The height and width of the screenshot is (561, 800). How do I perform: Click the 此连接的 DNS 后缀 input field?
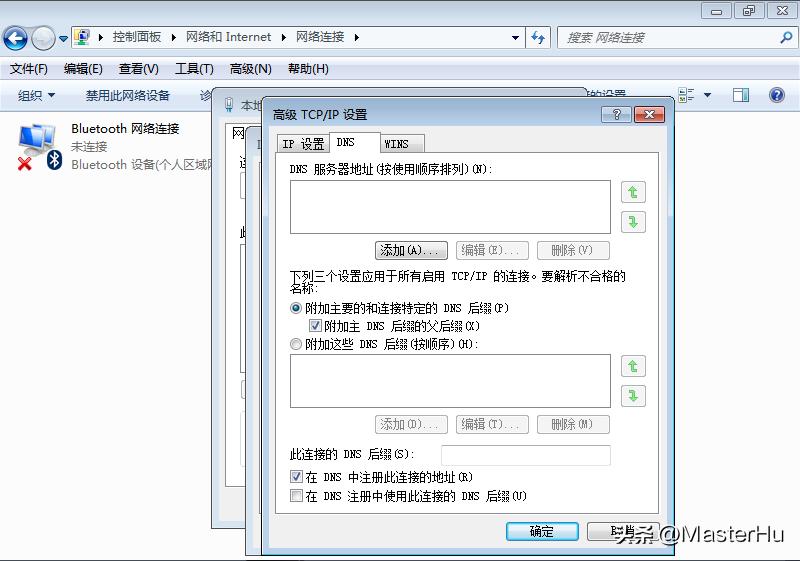pos(526,455)
